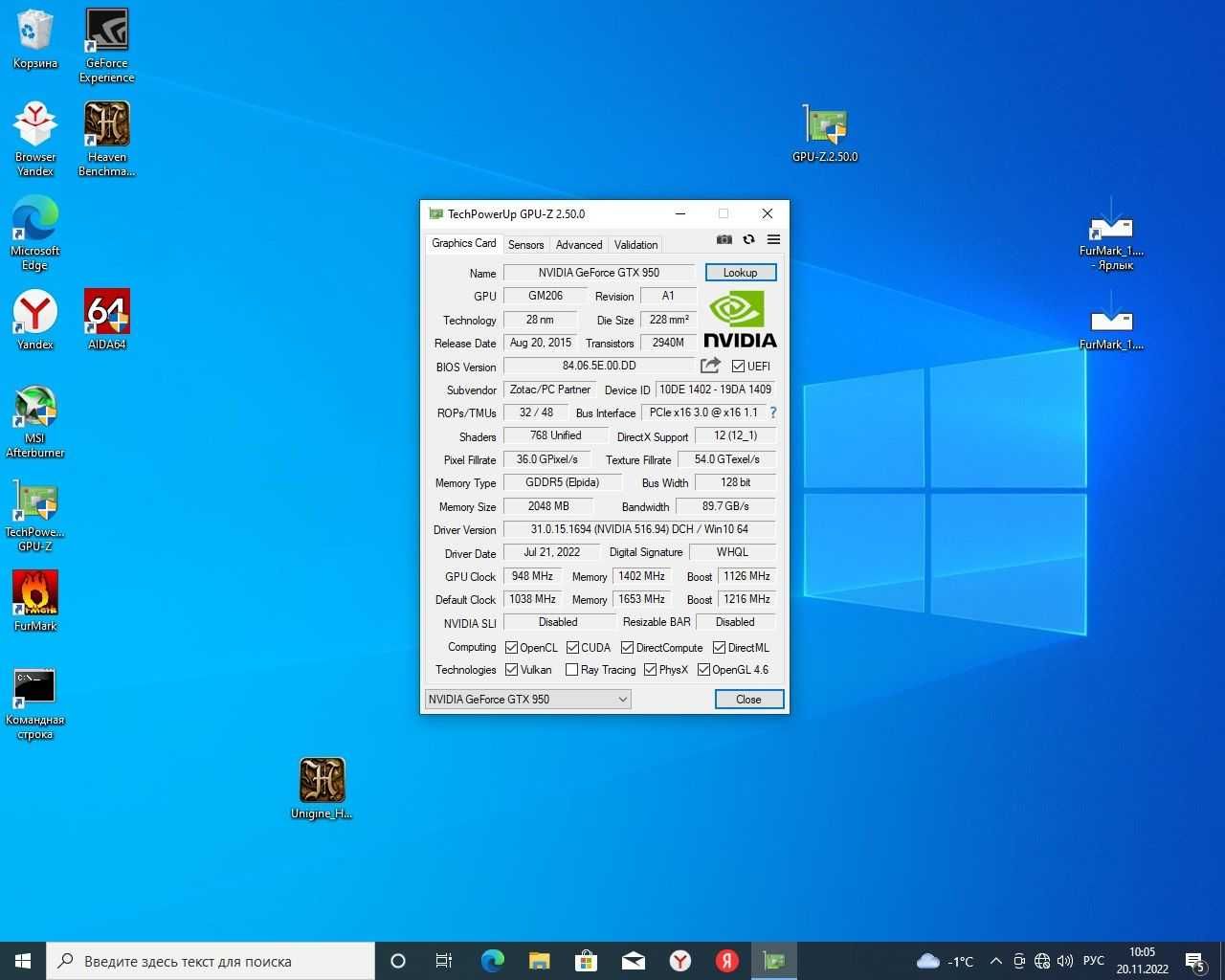Open the Yandex desktop shortcut

point(35,321)
